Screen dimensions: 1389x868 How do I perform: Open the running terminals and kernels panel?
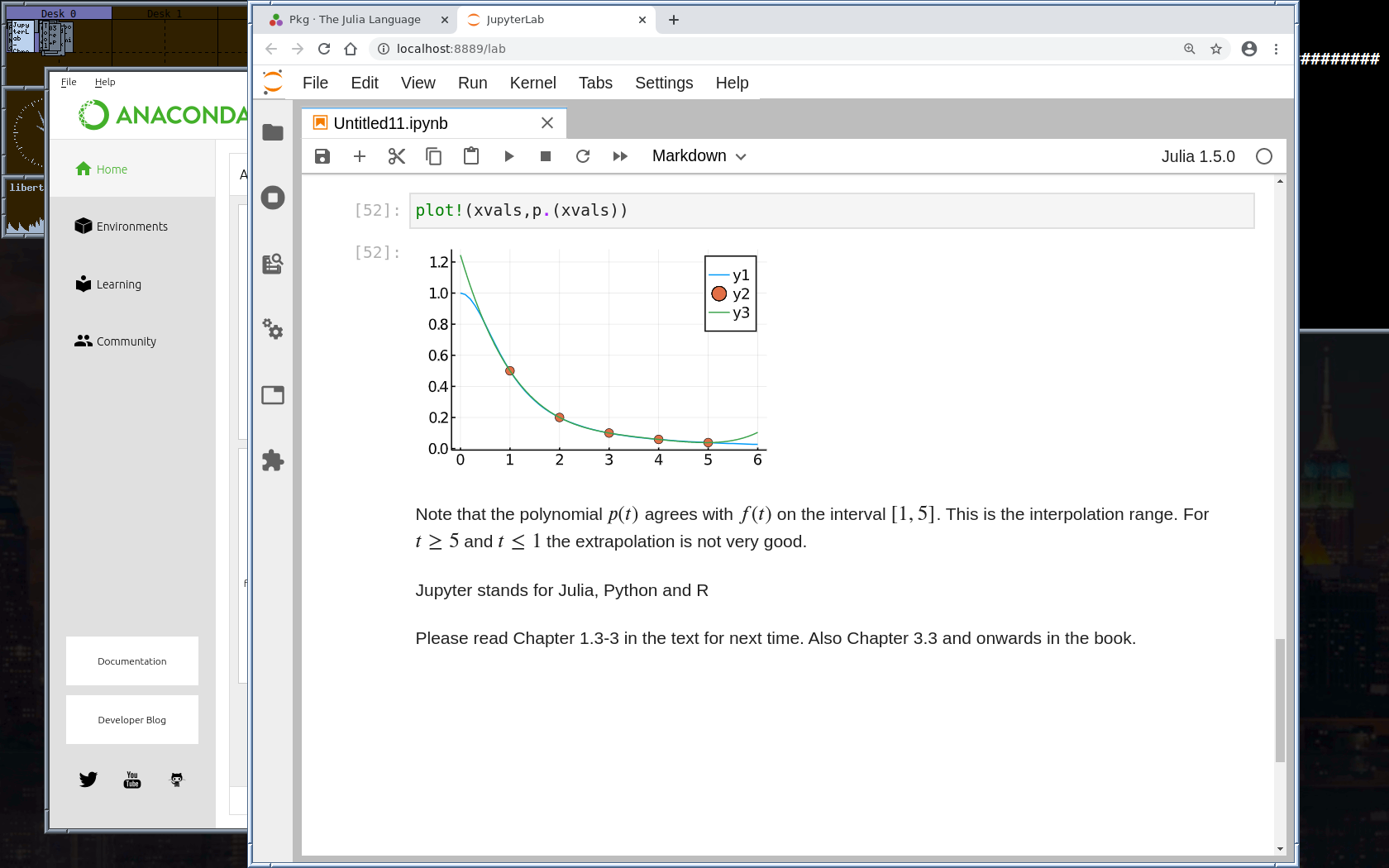[x=273, y=198]
